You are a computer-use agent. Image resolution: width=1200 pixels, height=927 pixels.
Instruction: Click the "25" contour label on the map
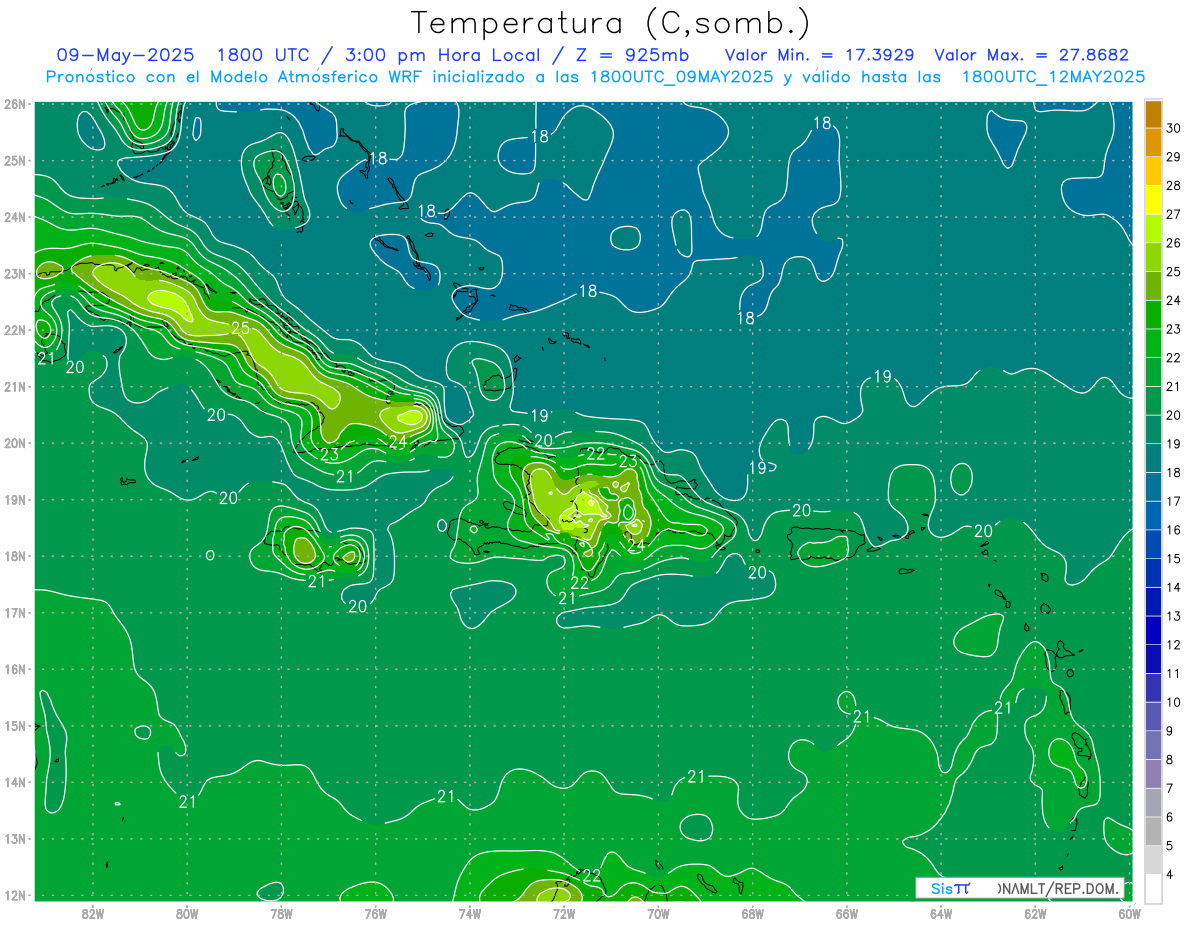(241, 328)
